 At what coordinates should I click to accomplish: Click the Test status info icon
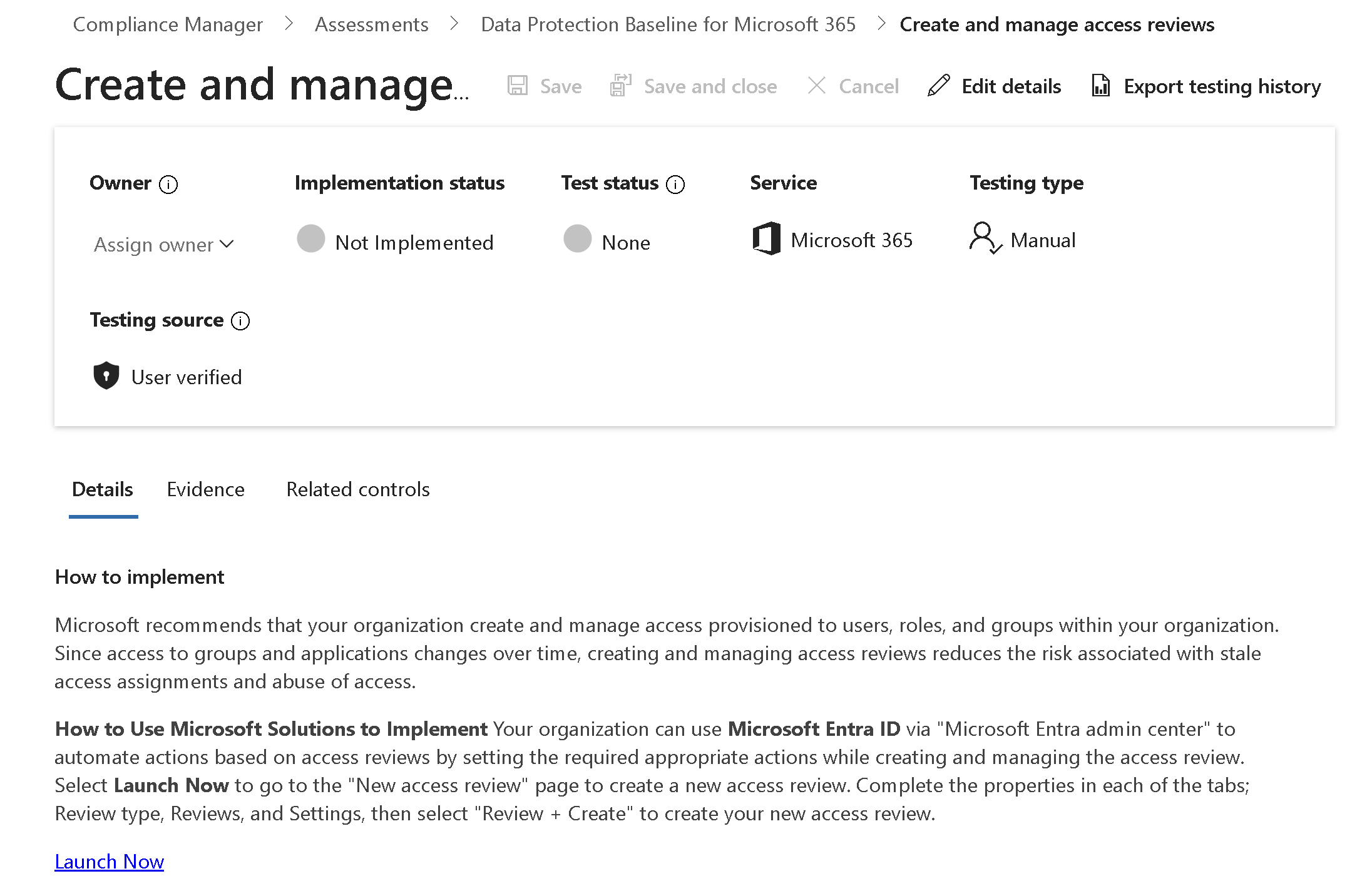coord(675,184)
